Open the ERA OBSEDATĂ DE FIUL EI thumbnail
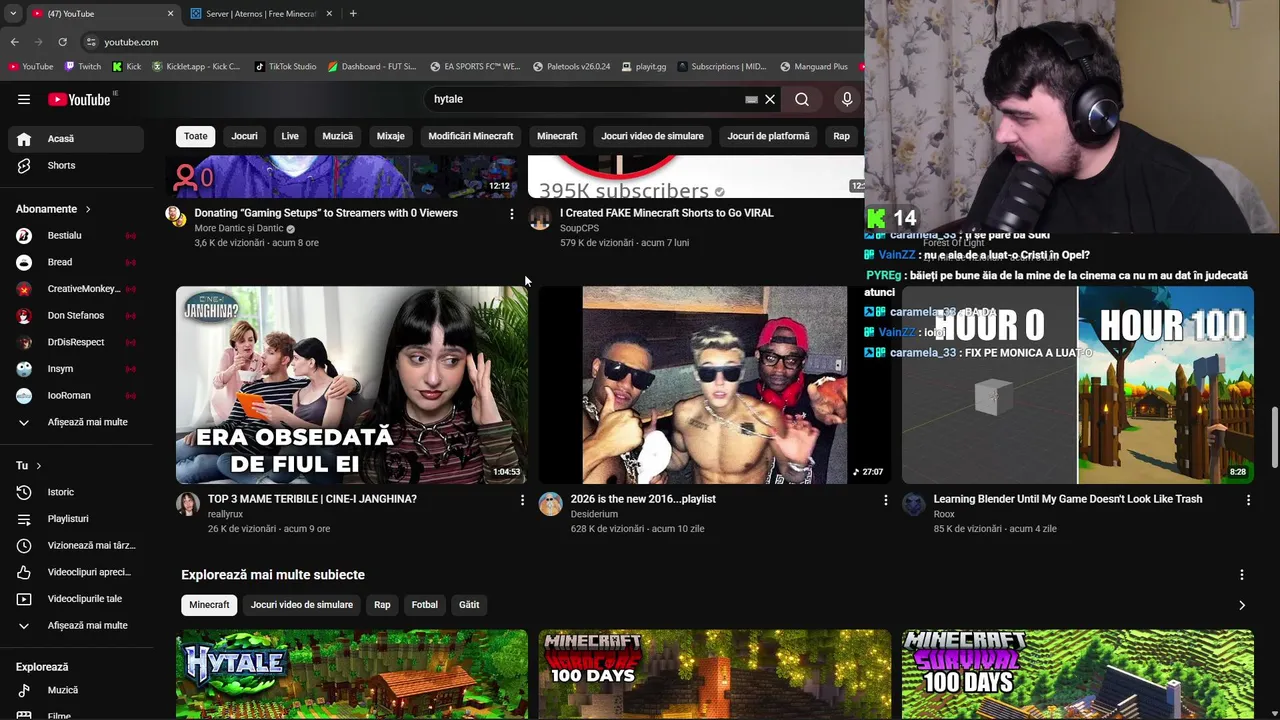Image resolution: width=1280 pixels, height=720 pixels. point(352,385)
